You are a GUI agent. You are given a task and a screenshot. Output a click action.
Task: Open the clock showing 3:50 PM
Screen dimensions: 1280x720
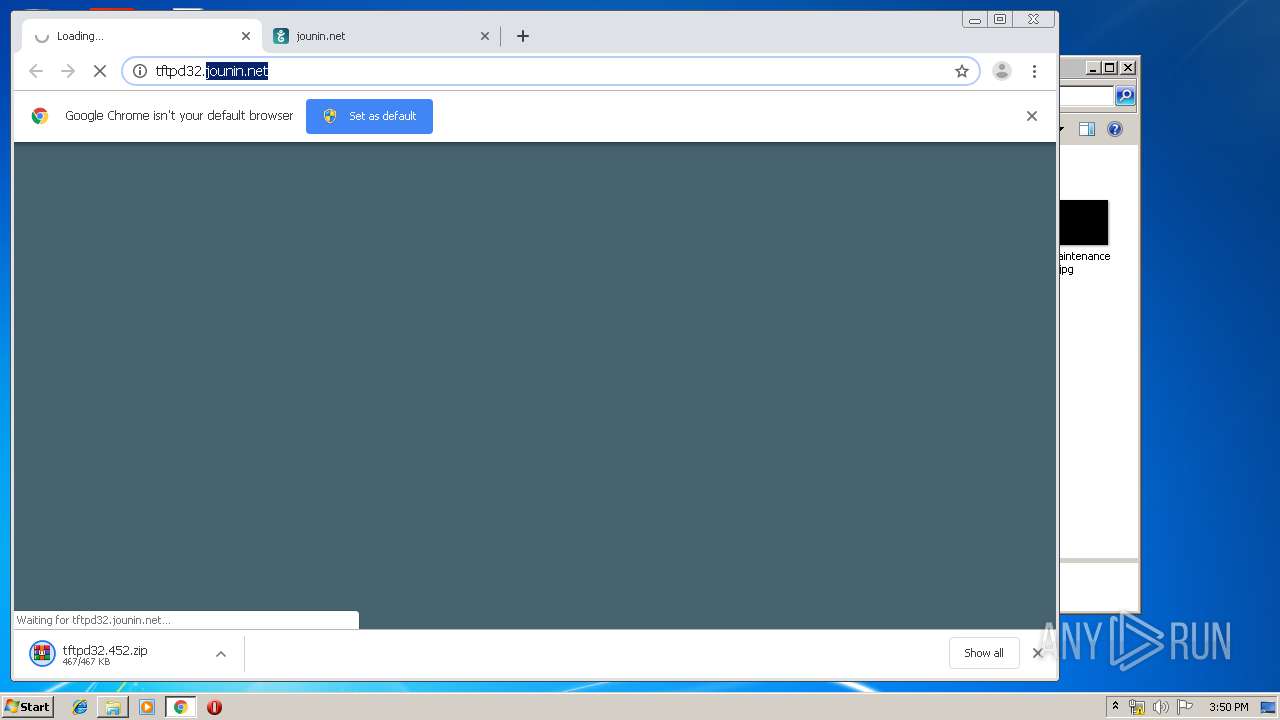1228,707
